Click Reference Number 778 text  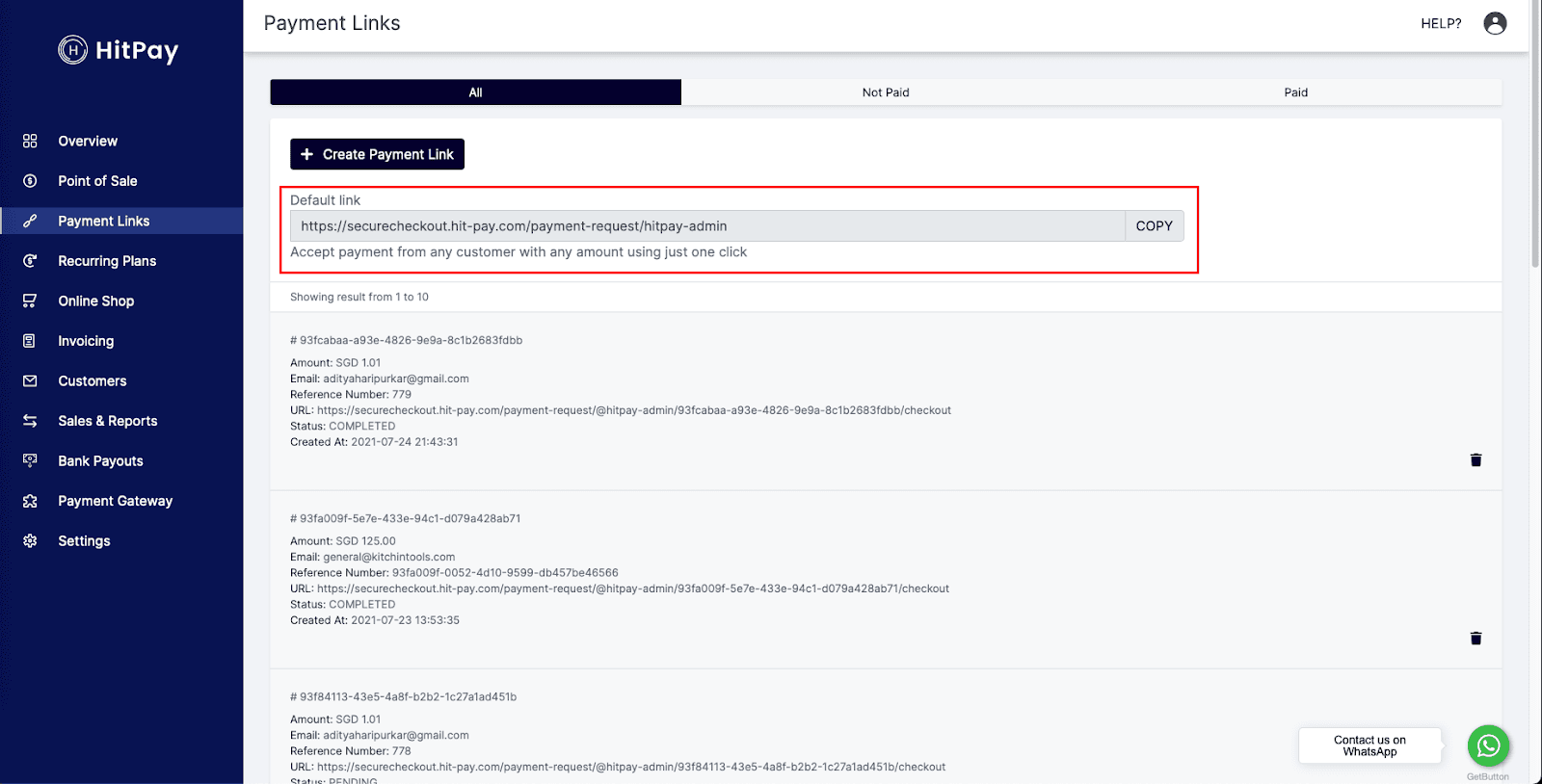click(351, 751)
